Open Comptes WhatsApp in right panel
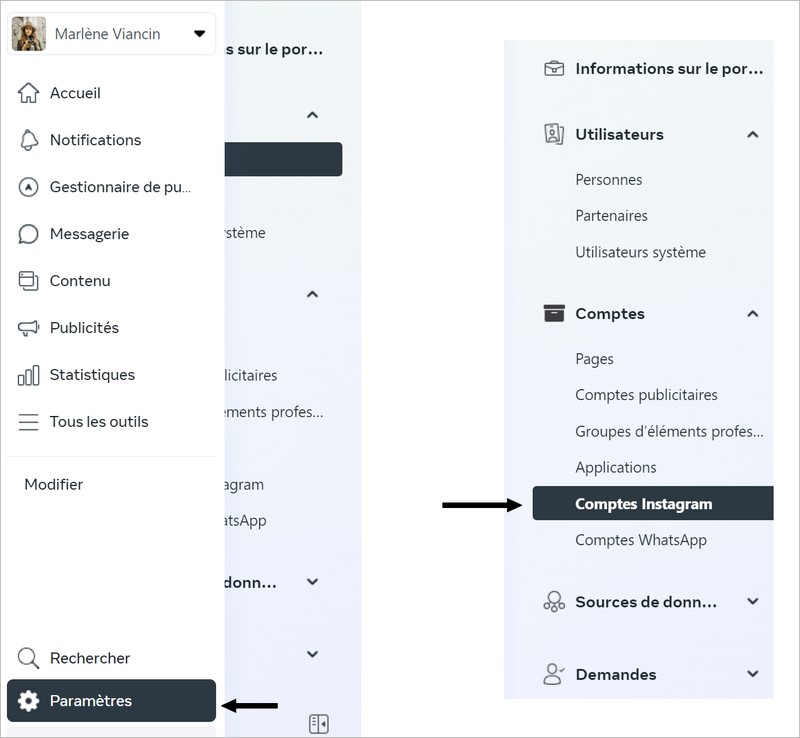 click(641, 540)
